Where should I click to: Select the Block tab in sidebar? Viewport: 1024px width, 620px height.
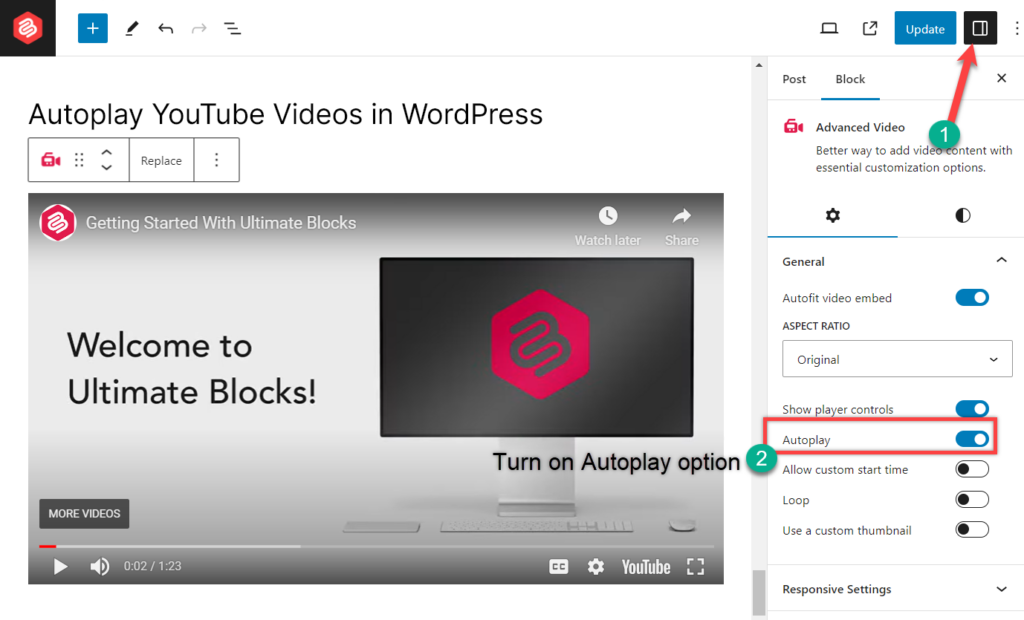point(850,79)
